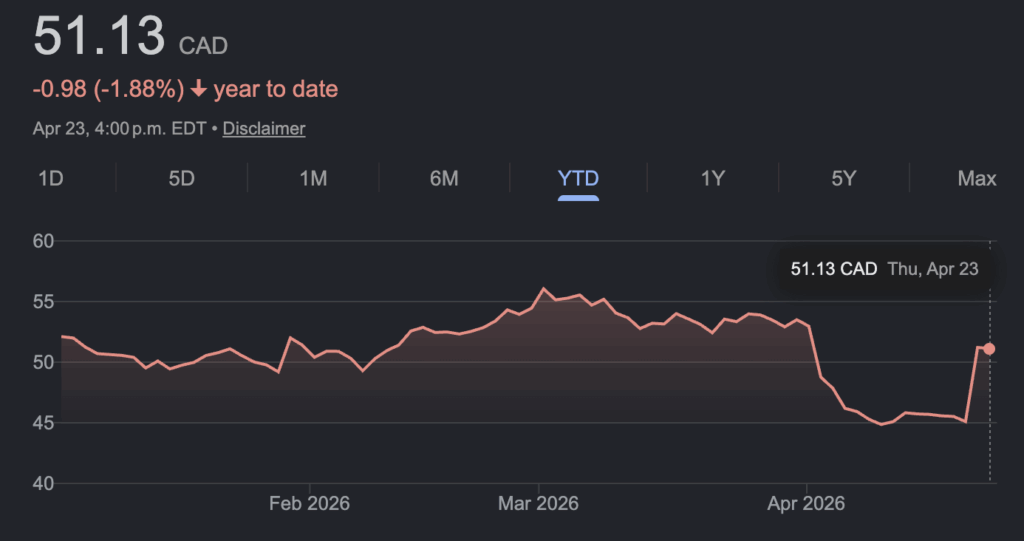Open the Disclaimer link
This screenshot has width=1024, height=541.
(x=264, y=129)
